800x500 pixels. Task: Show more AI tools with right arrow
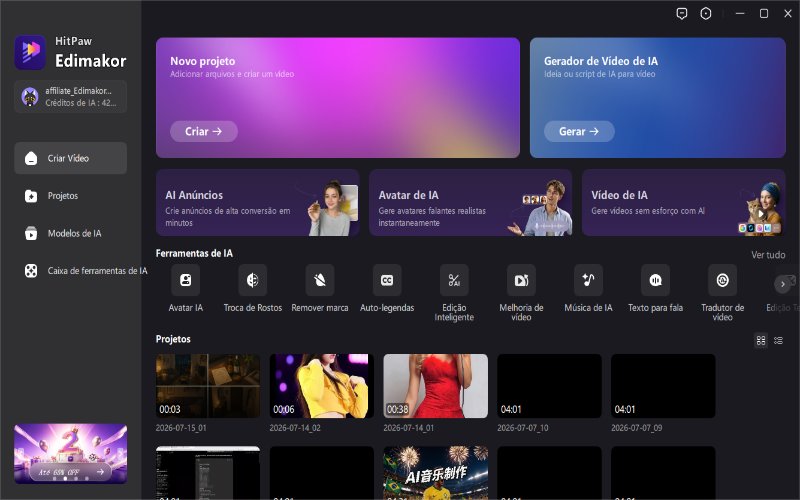(782, 284)
